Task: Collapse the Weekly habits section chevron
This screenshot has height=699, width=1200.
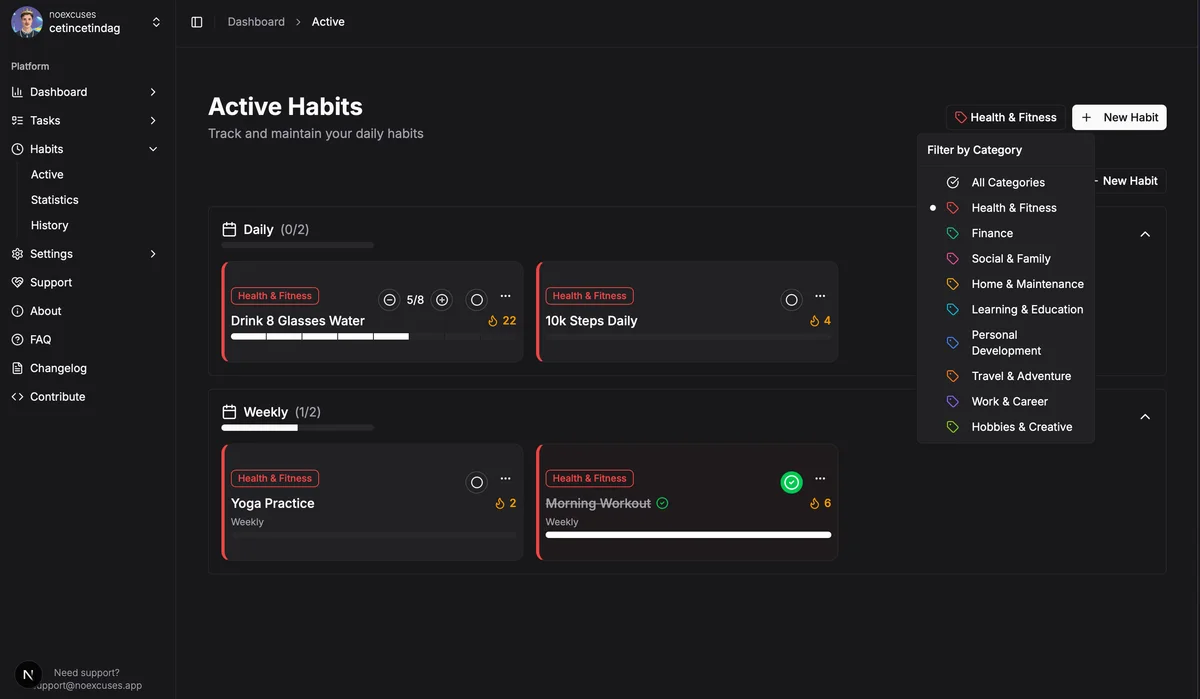Action: tap(1145, 416)
